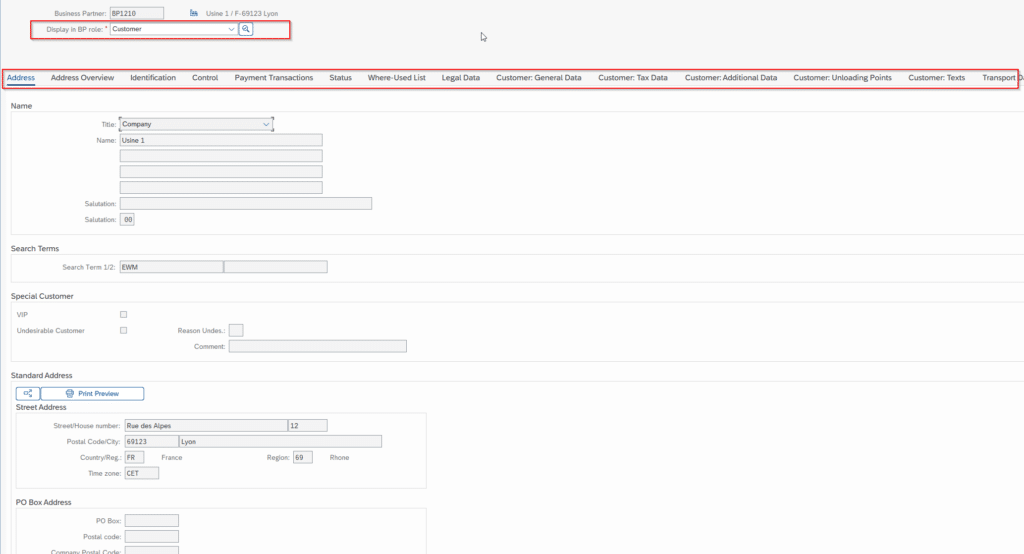The height and width of the screenshot is (554, 1024).
Task: Click the Special Customer section heading
Action: [42, 296]
